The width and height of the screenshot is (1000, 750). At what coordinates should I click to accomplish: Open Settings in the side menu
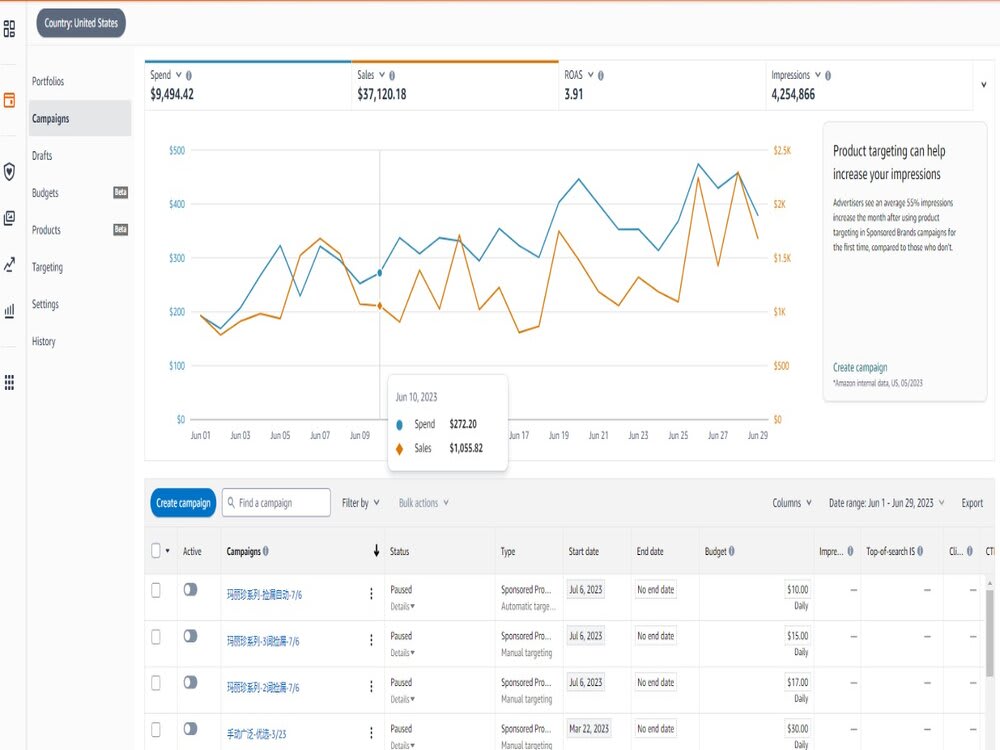45,304
